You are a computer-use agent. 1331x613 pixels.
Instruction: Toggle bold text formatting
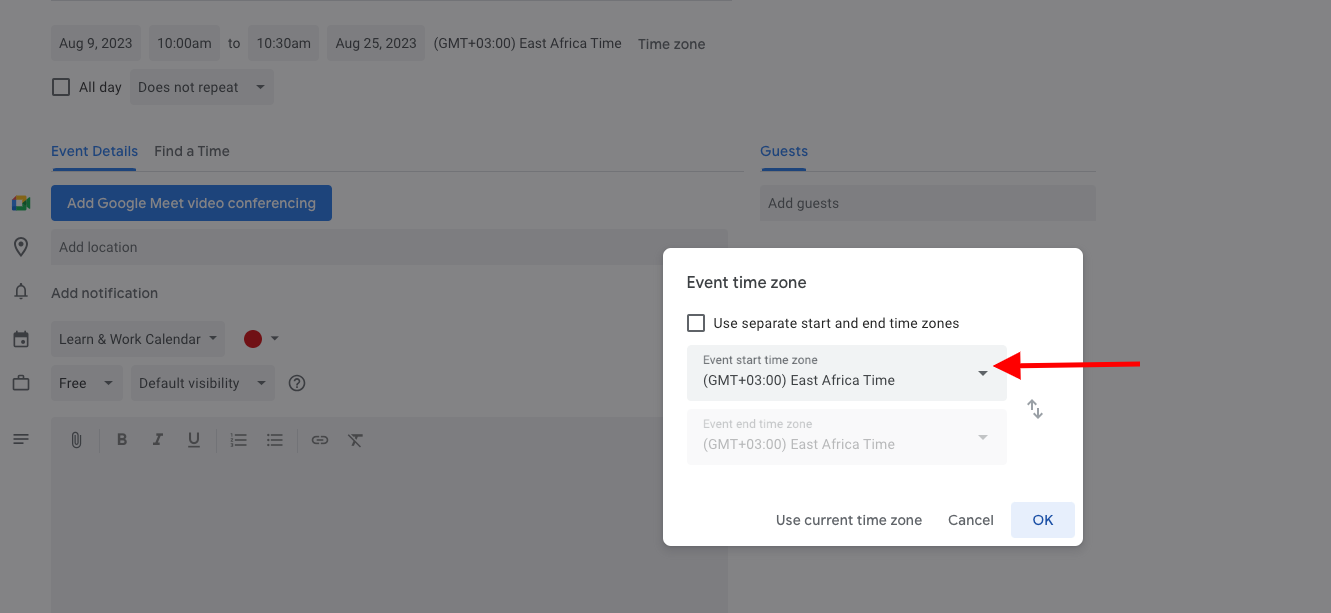[x=122, y=440]
